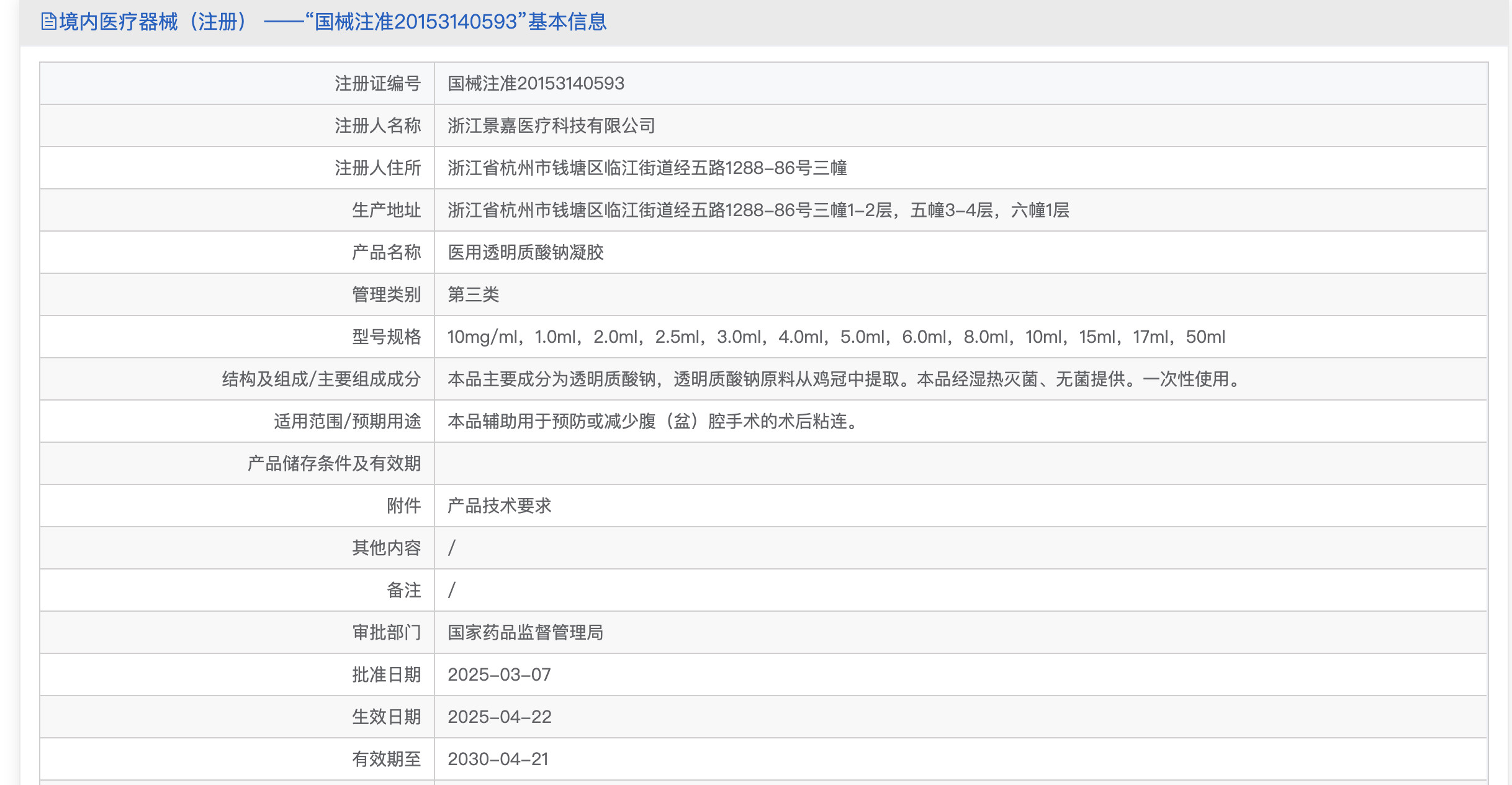Viewport: 1512px width, 785px height.
Task: Click the approval date 2025-03-07
Action: [x=499, y=675]
